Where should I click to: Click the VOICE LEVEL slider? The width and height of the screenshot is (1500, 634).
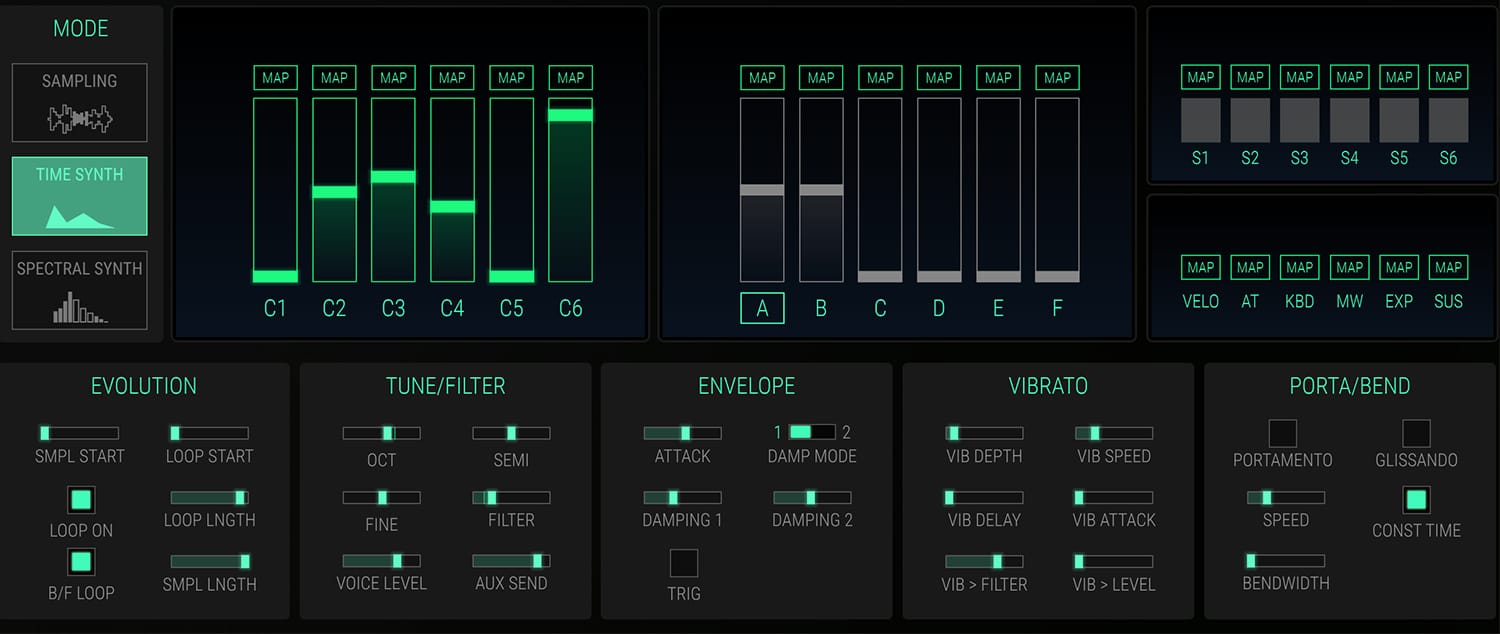381,561
